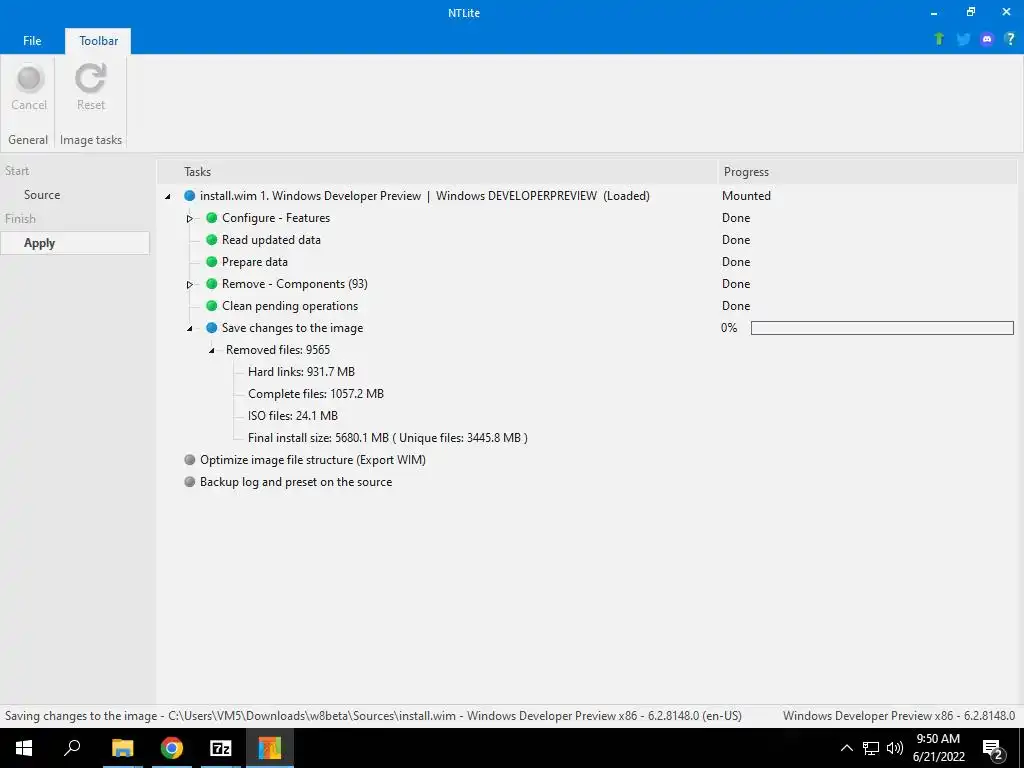Open the Help question mark icon
The width and height of the screenshot is (1024, 768).
pos(1010,39)
